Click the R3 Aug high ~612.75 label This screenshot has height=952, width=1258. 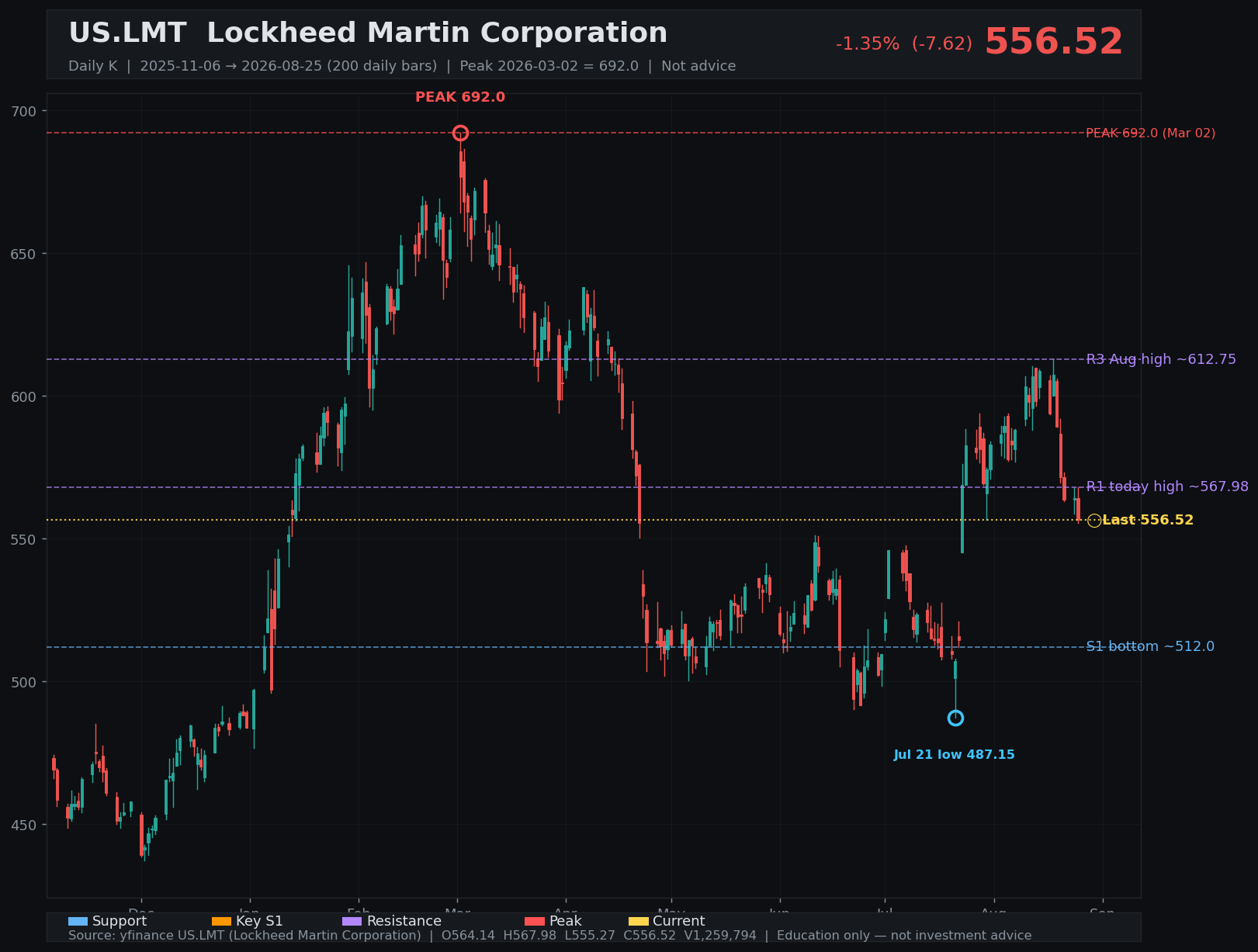(x=1161, y=359)
